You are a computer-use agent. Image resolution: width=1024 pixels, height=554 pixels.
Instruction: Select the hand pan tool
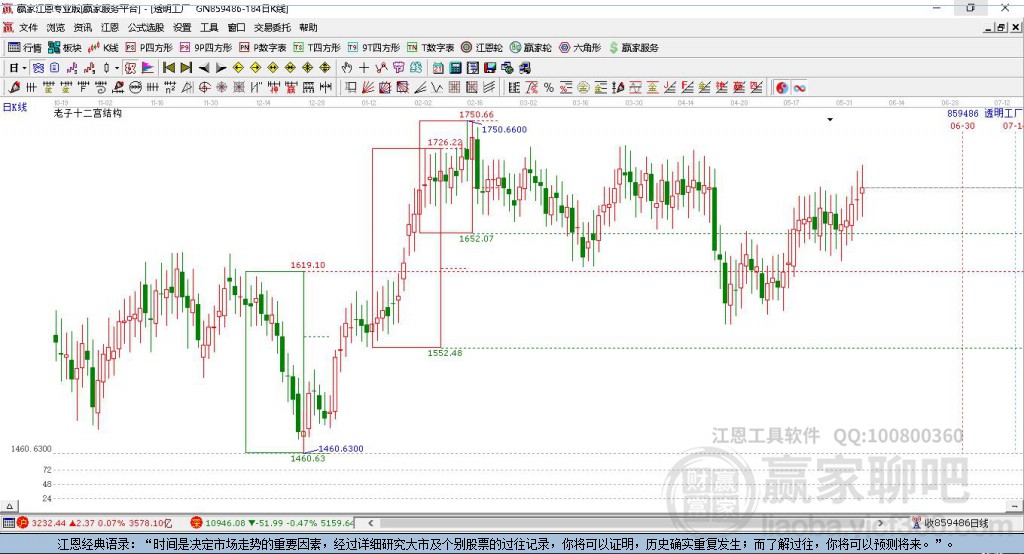coord(347,68)
